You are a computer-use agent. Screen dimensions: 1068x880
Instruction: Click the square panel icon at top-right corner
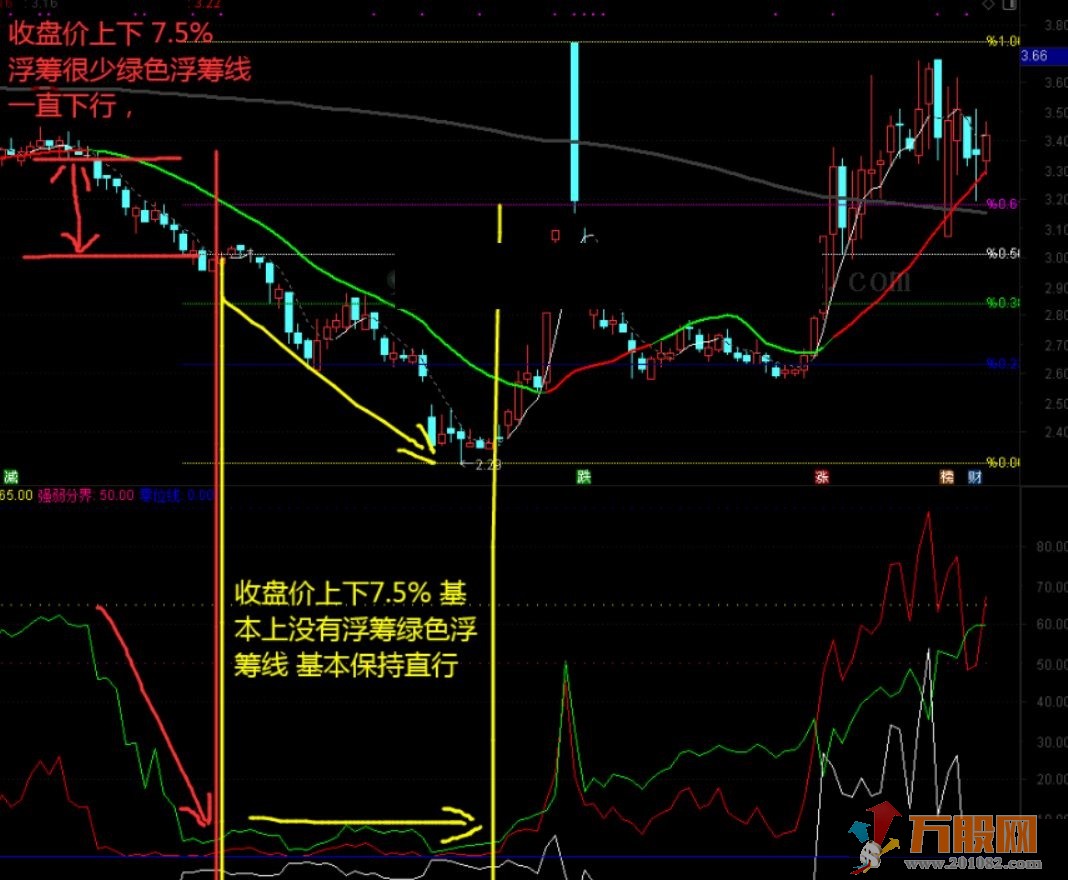(1009, 4)
